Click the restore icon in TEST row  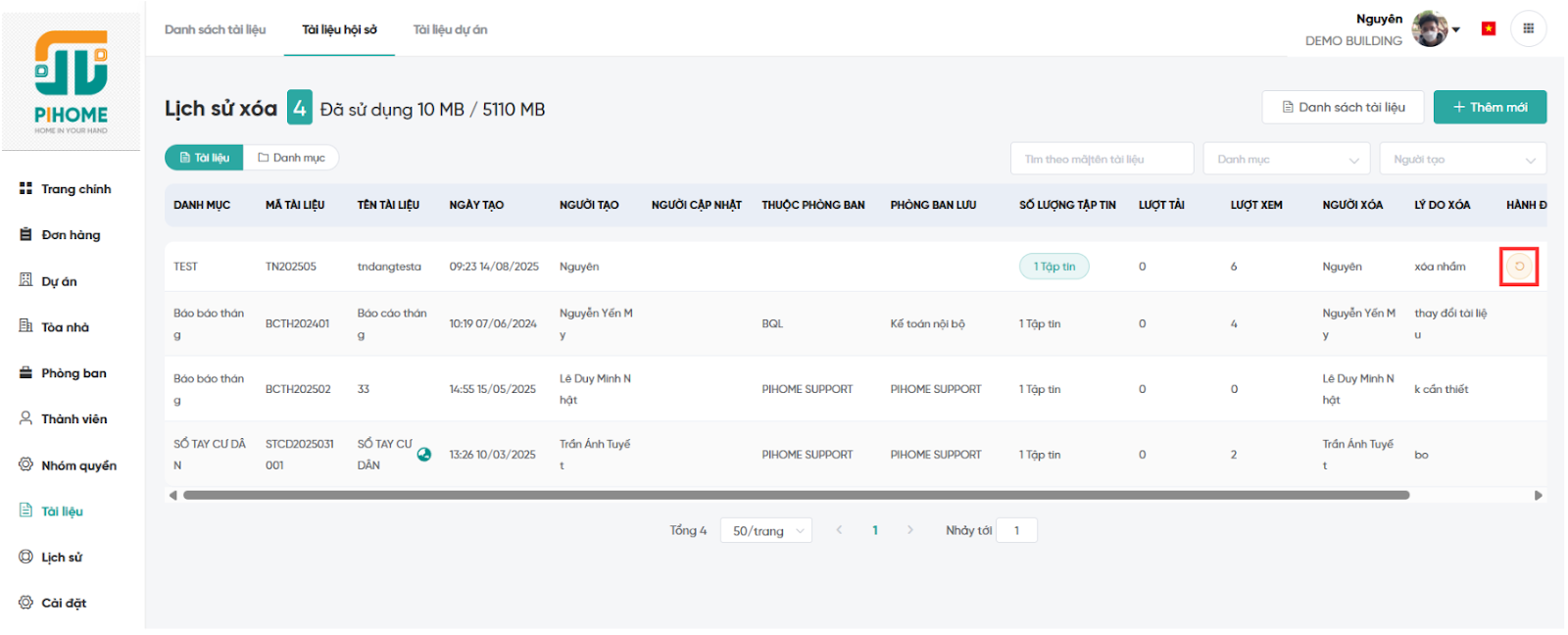coord(1518,267)
